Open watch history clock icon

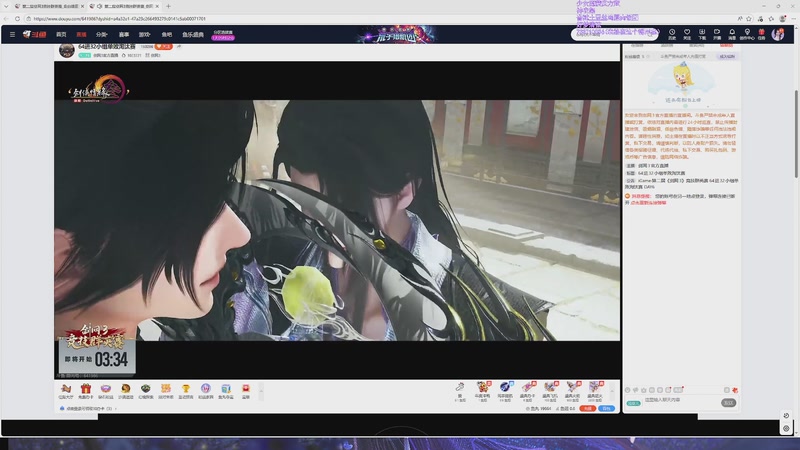[x=672, y=34]
